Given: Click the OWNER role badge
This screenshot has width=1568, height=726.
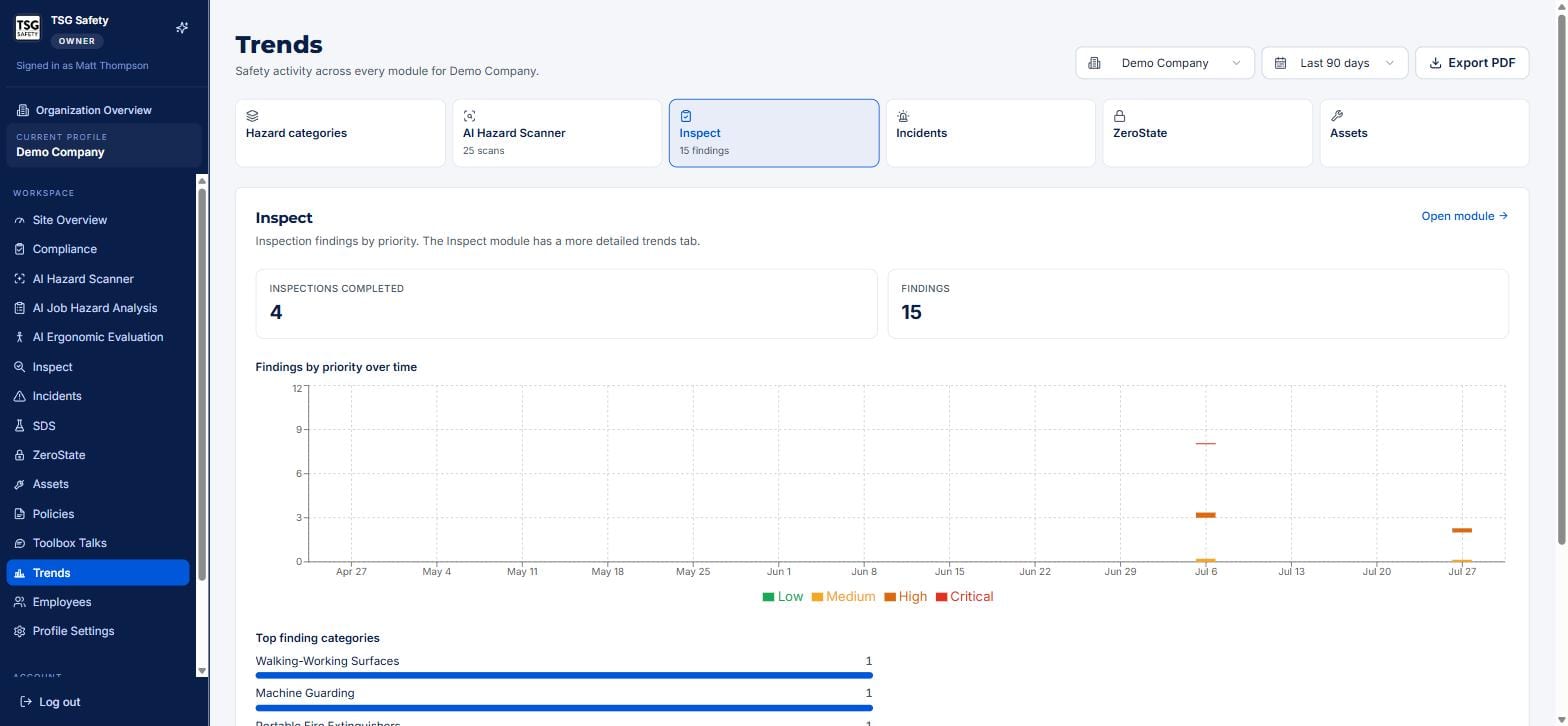Looking at the screenshot, I should pos(77,41).
